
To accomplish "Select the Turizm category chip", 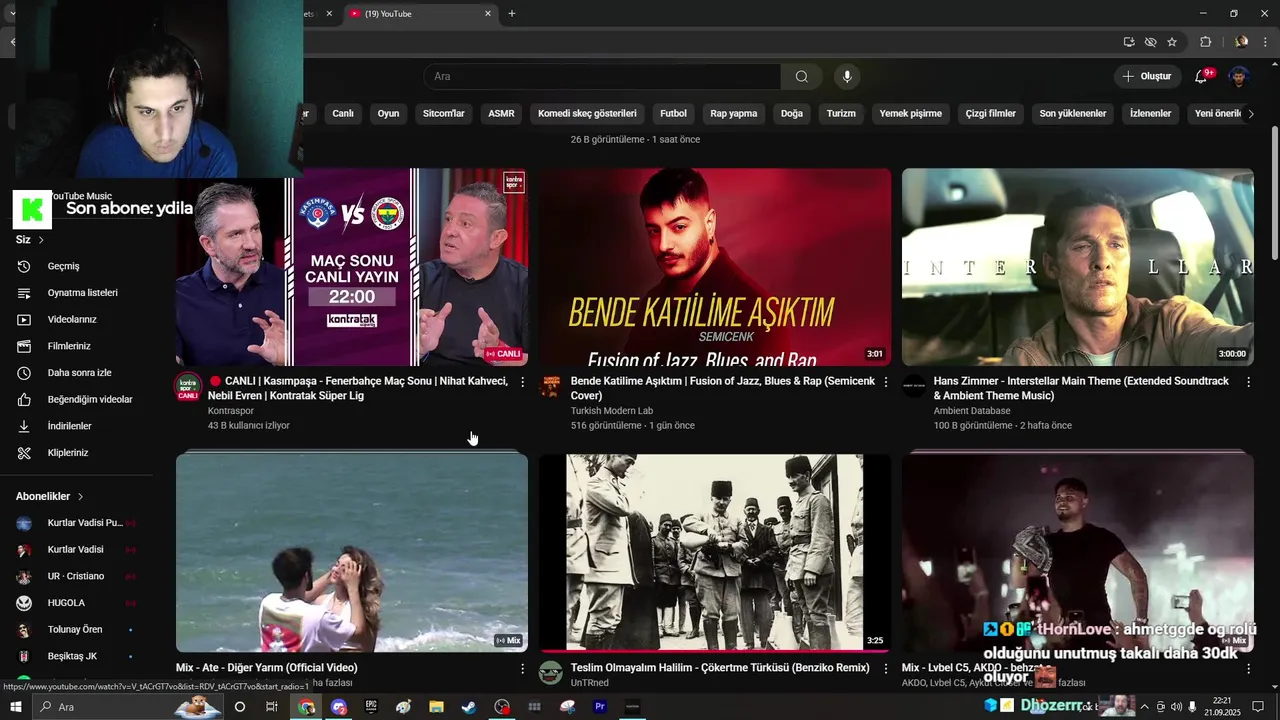I will [x=841, y=114].
